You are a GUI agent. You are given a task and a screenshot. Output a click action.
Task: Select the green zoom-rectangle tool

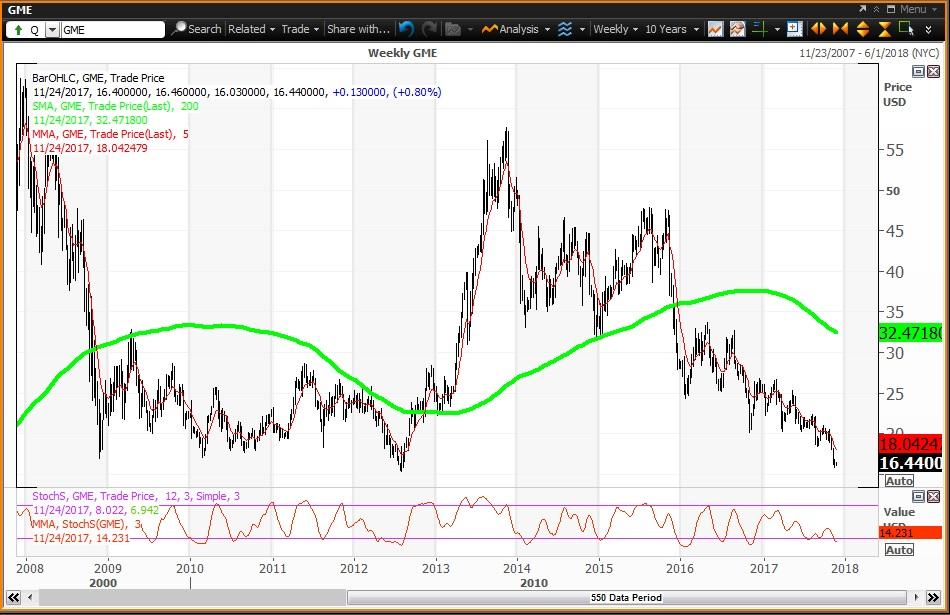(907, 29)
